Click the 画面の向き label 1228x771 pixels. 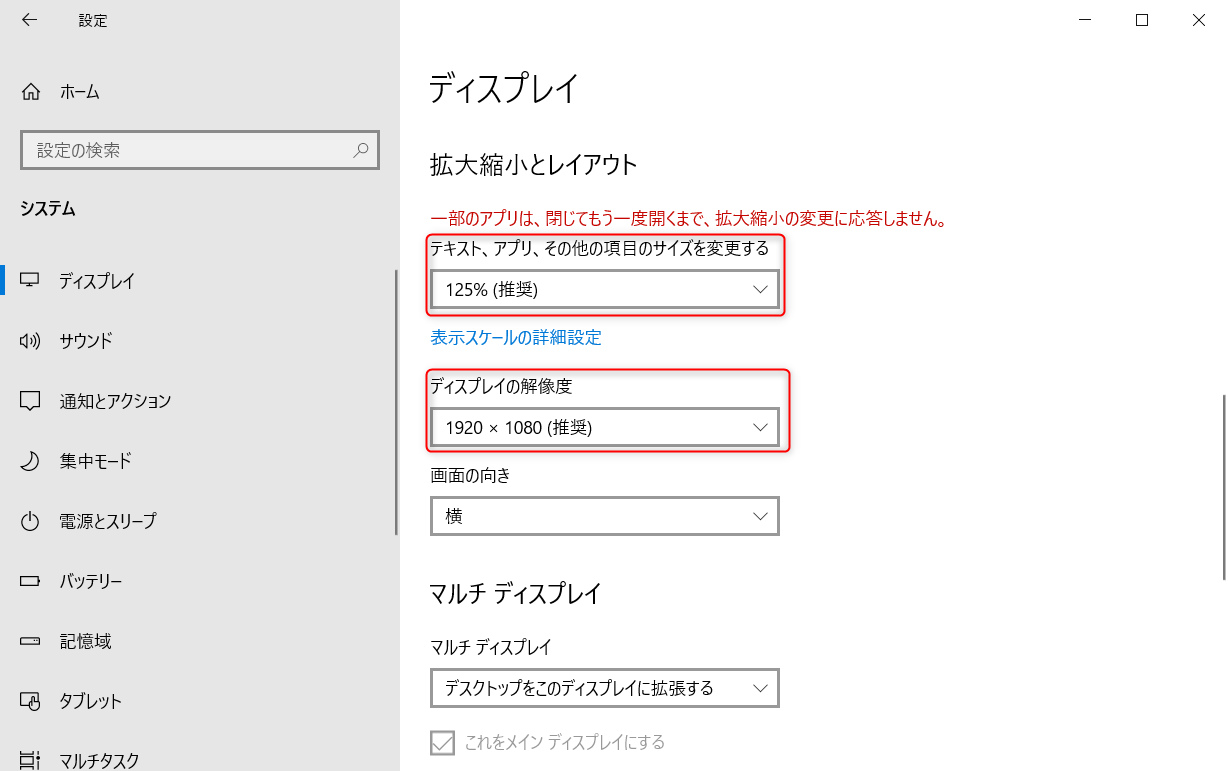(470, 476)
